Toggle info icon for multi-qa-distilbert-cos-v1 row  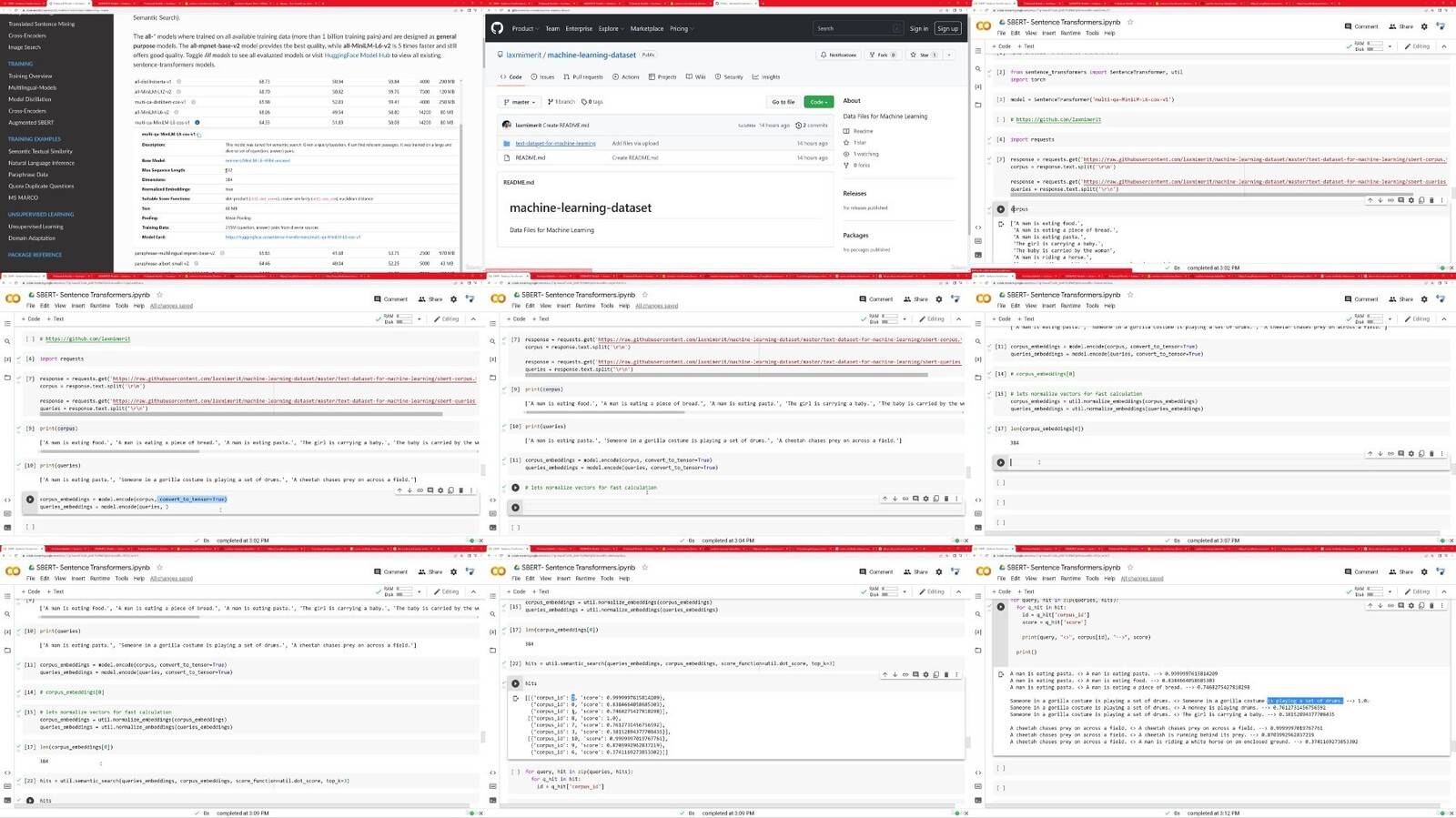(x=193, y=101)
